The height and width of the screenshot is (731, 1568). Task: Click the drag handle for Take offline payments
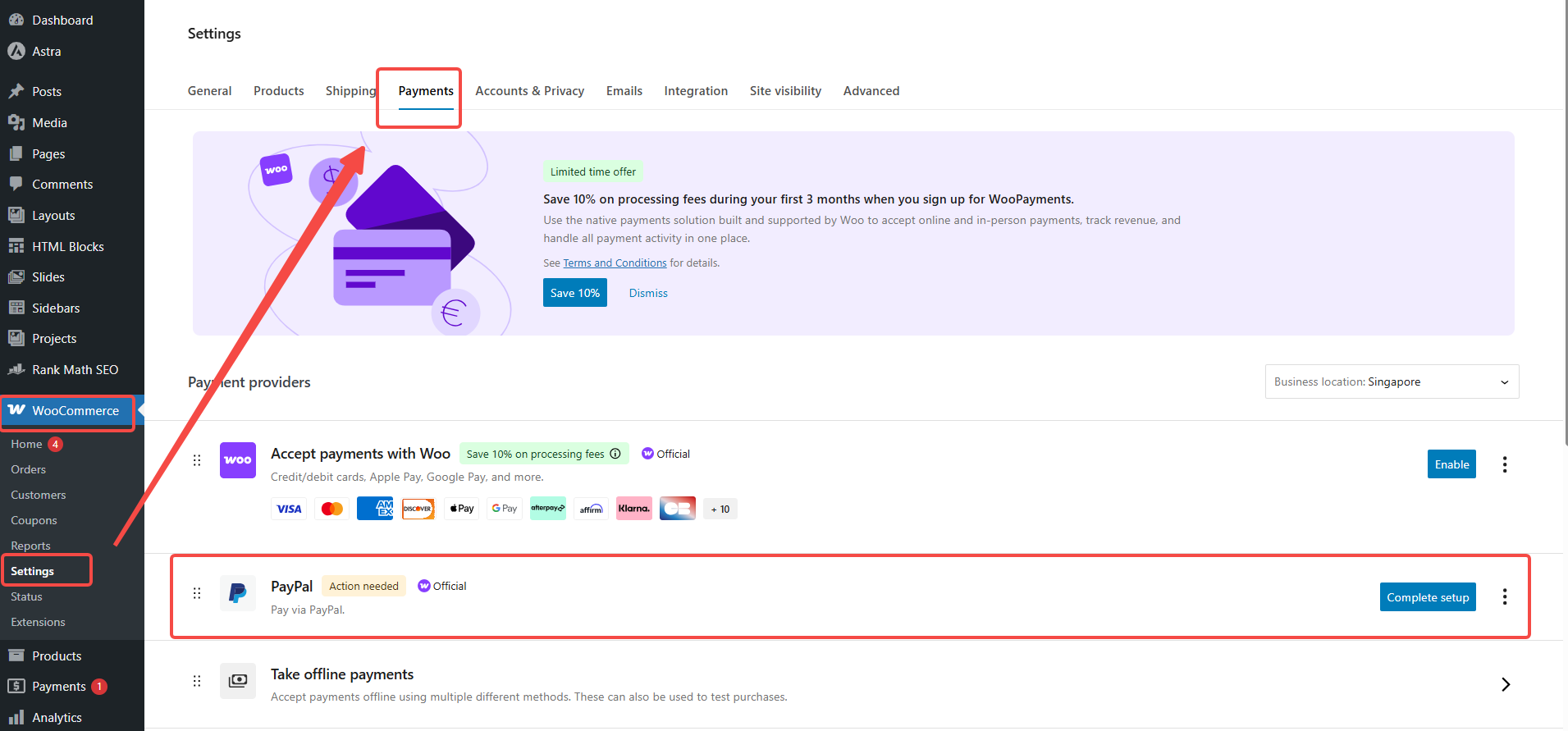[x=197, y=681]
